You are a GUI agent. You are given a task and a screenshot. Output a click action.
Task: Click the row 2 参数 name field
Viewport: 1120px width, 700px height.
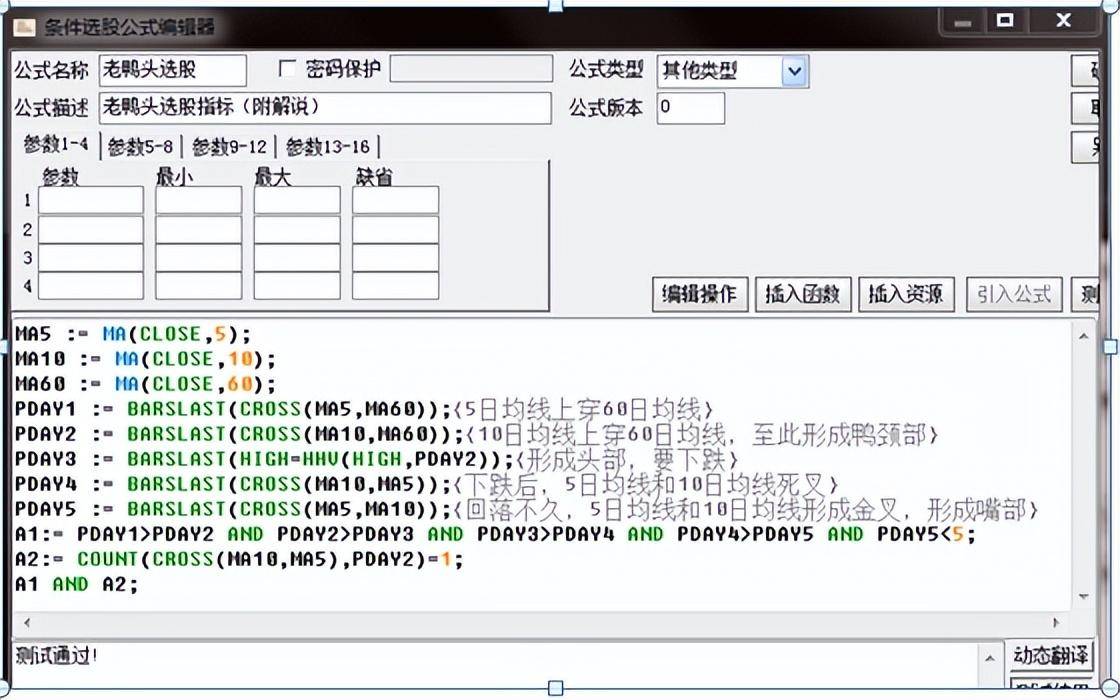(91, 229)
